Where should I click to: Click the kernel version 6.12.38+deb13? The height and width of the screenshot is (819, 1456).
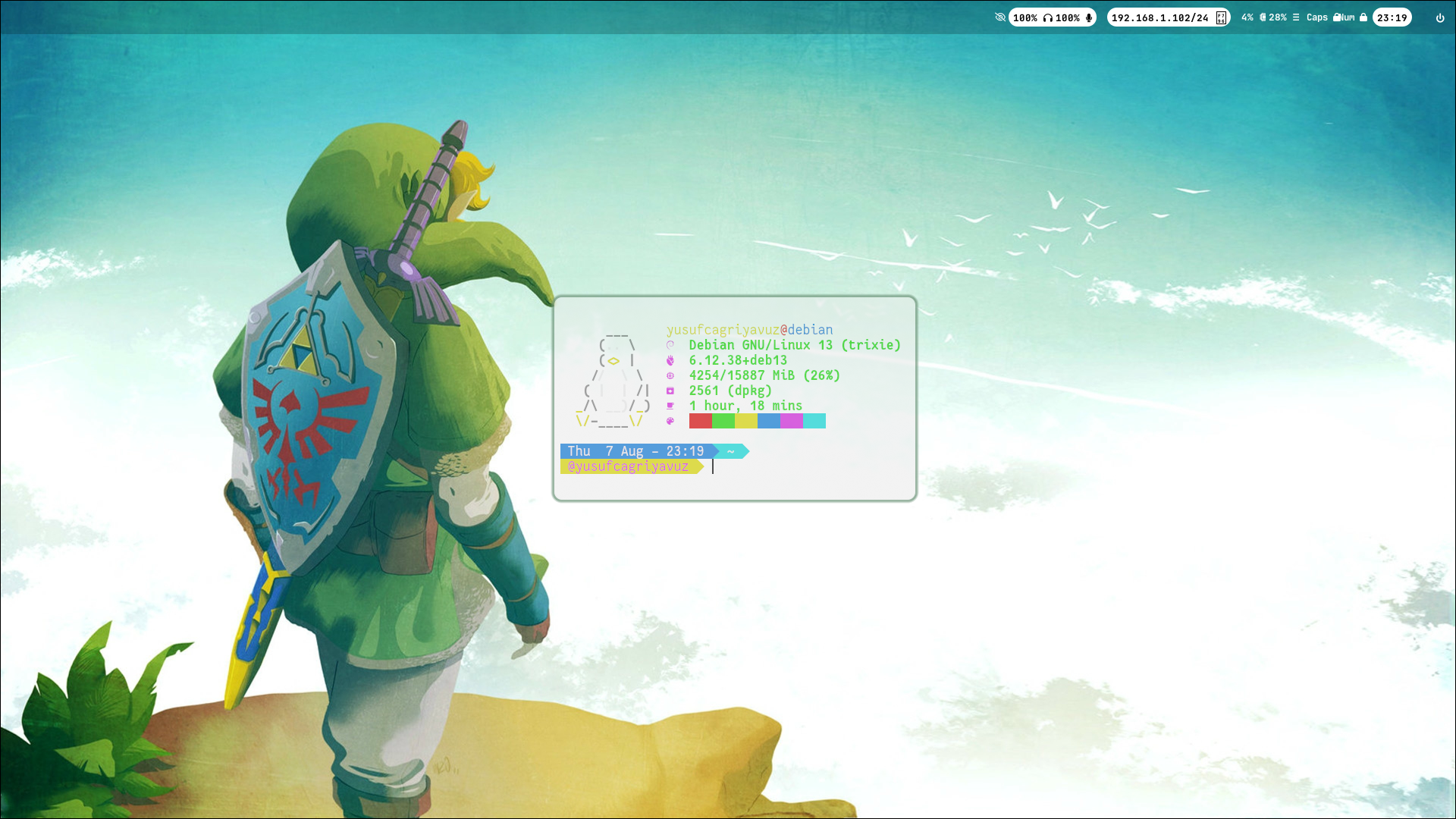738,360
